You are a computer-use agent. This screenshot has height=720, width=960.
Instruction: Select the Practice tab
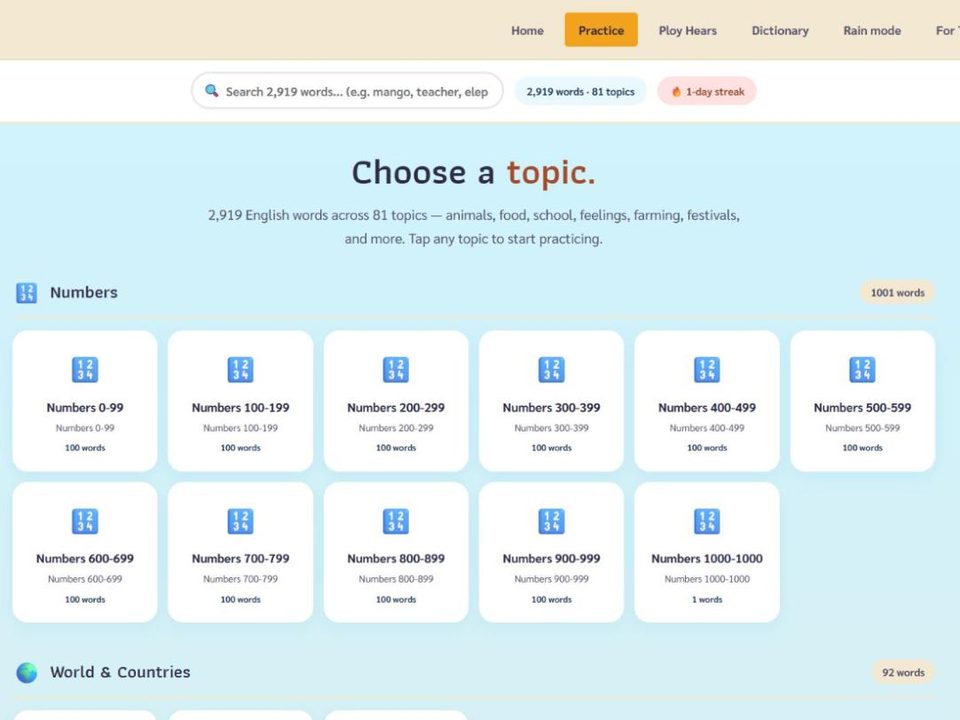[x=601, y=30]
